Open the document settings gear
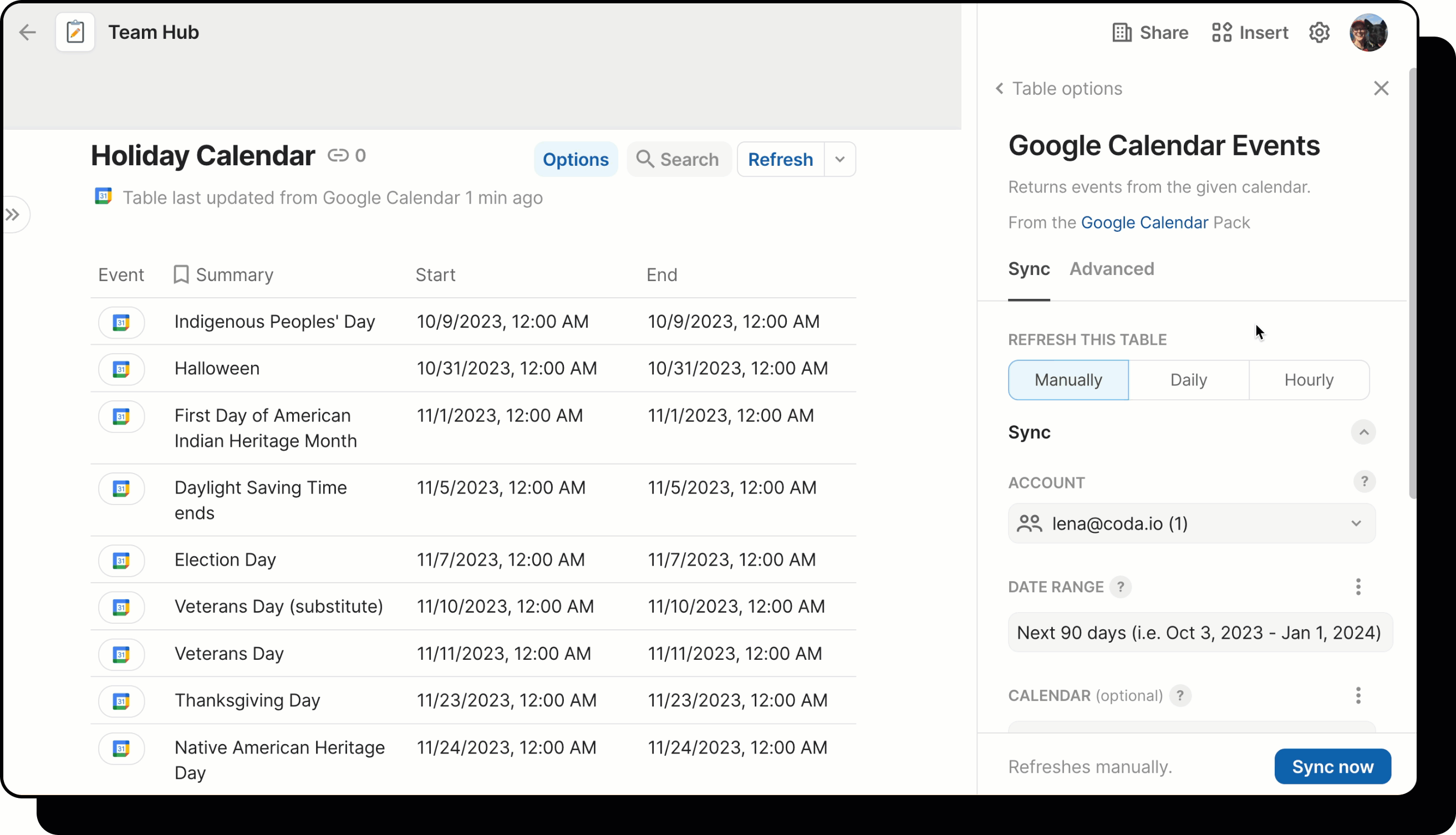The image size is (1456, 835). [x=1320, y=32]
